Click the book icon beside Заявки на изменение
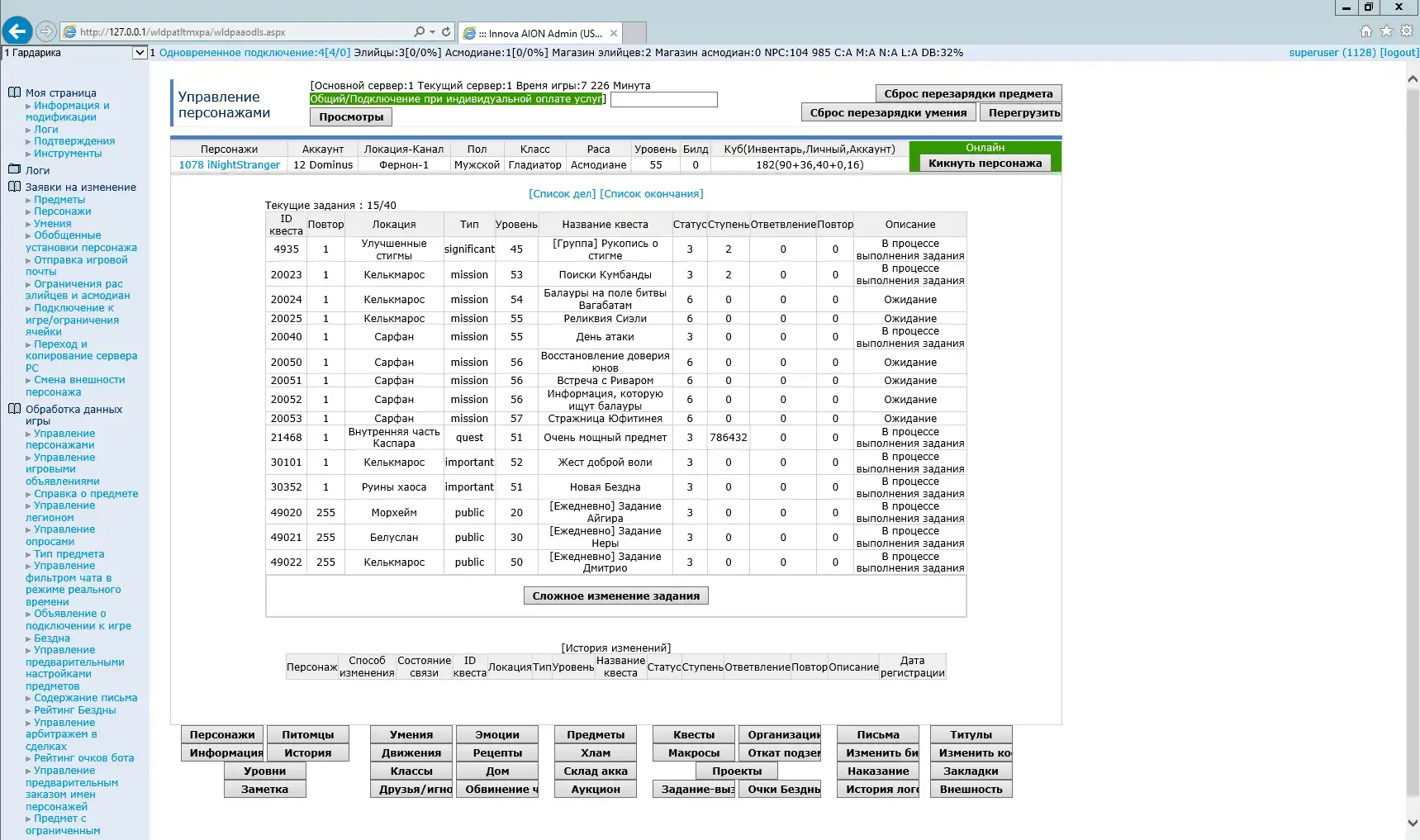Viewport: 1420px width, 840px height. 14,187
